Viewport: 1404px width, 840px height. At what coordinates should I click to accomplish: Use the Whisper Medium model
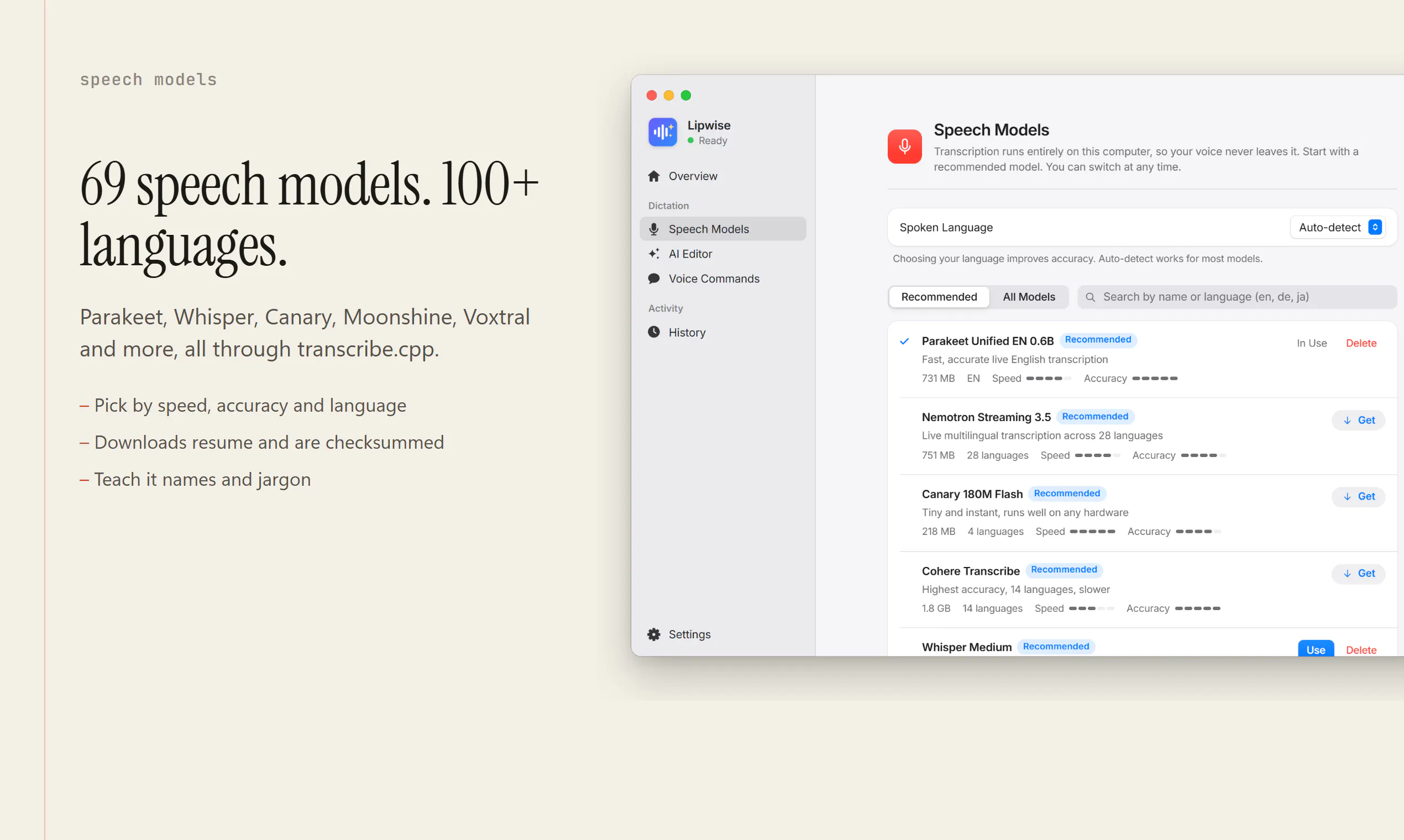point(1315,649)
